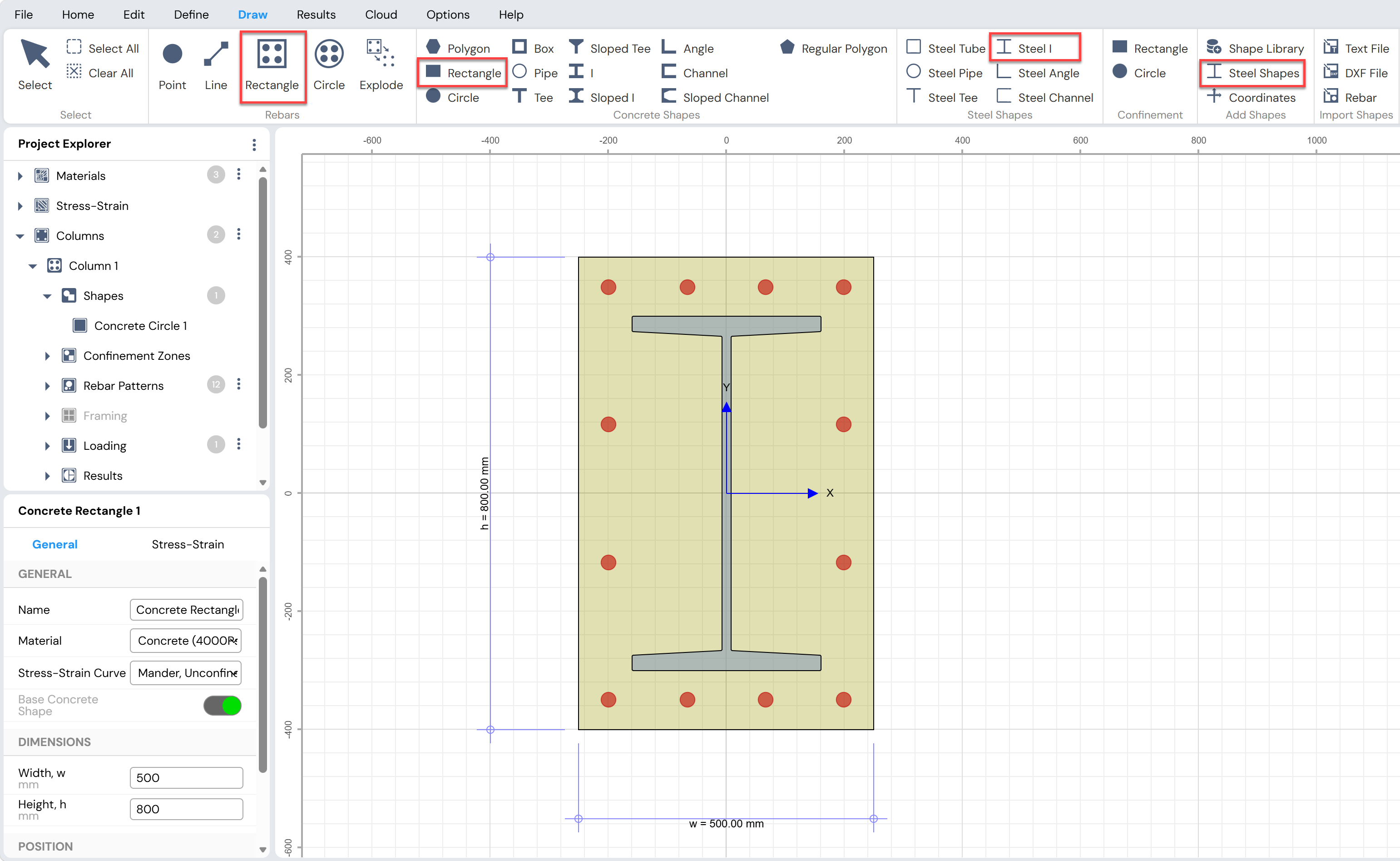Click the Explode rebars tool
The height and width of the screenshot is (861, 1400).
pos(381,65)
